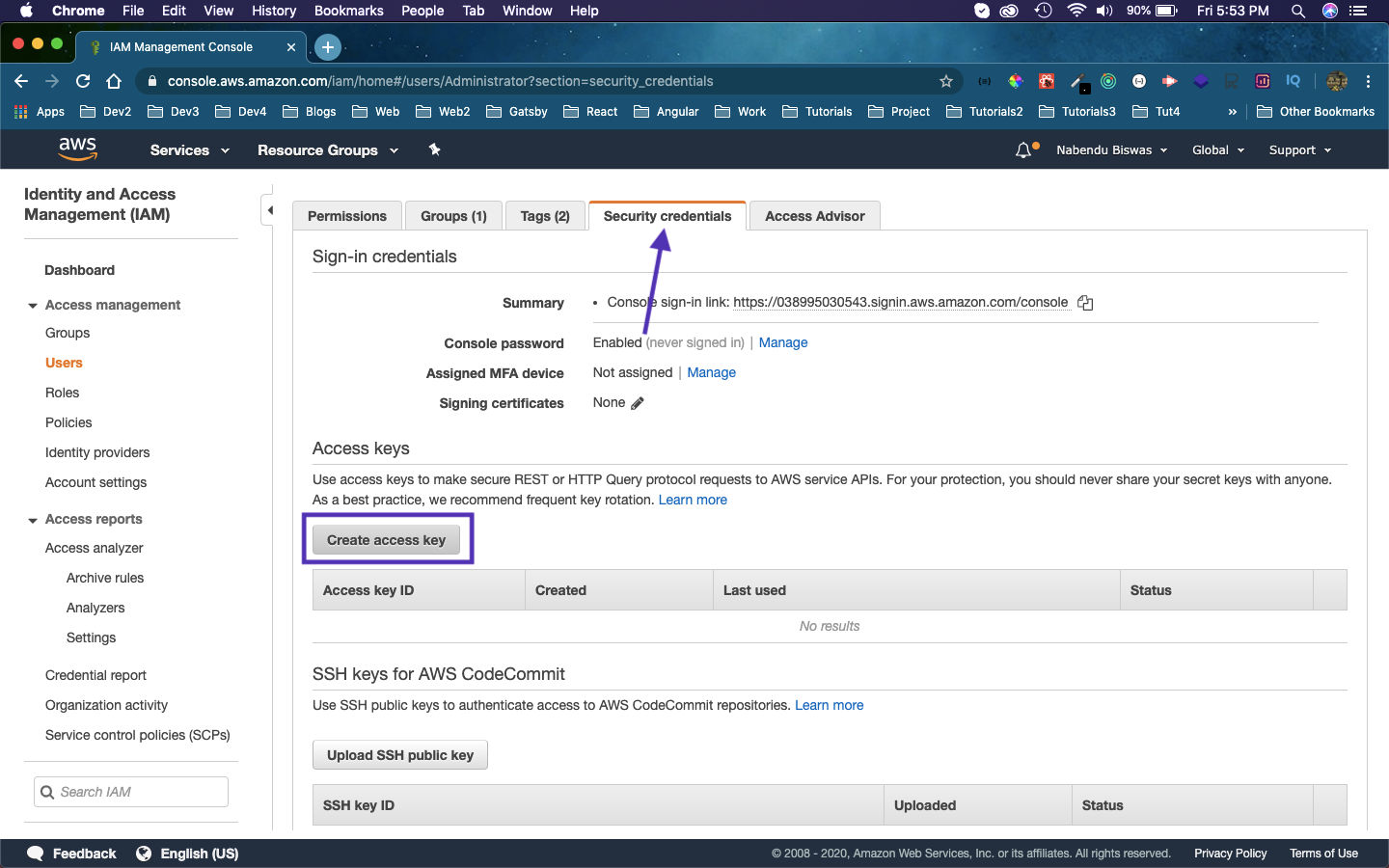Click the Feedback speech bubble icon
The height and width of the screenshot is (868, 1389).
coord(36,854)
